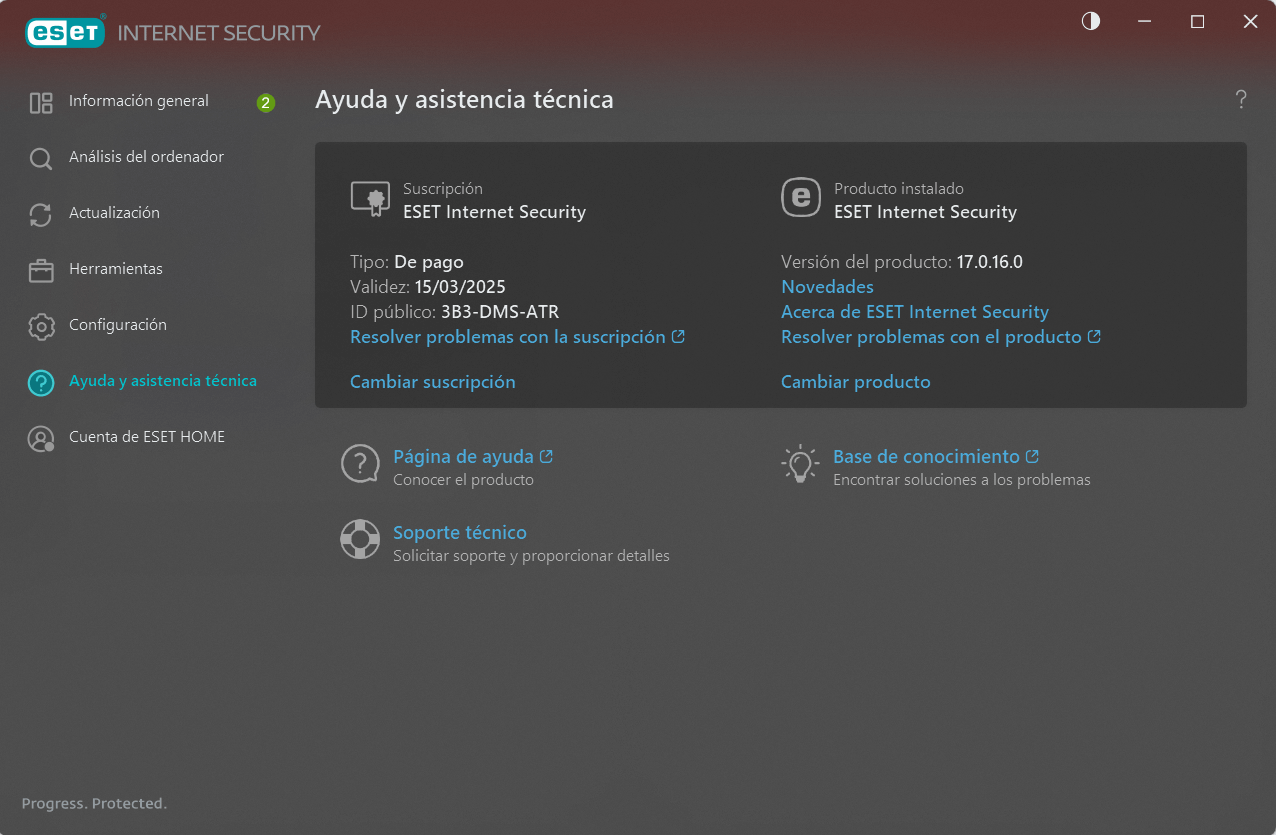The width and height of the screenshot is (1276, 835).
Task: Click the Tipo value De pago
Action: coord(429,263)
